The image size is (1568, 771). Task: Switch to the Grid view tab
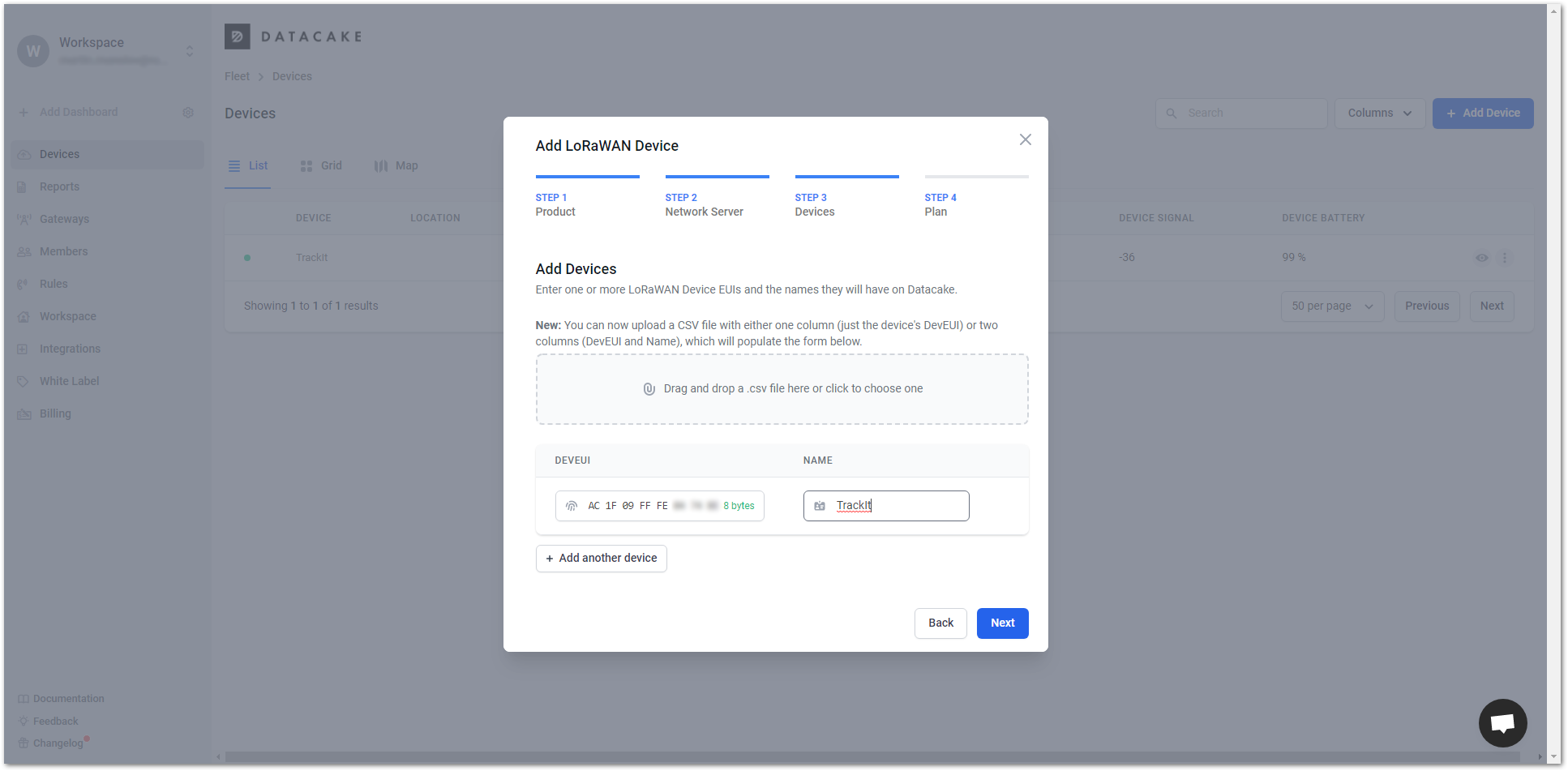click(321, 166)
